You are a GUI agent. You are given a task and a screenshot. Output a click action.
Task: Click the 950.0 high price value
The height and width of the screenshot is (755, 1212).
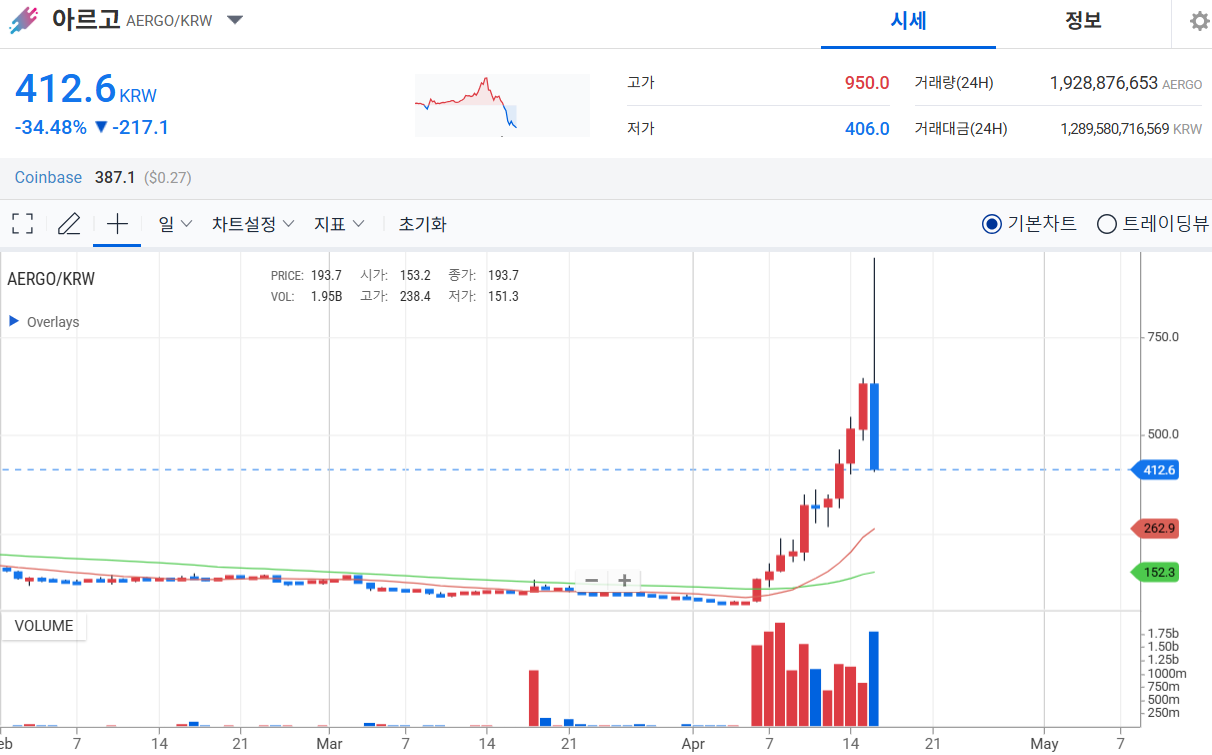(x=867, y=83)
